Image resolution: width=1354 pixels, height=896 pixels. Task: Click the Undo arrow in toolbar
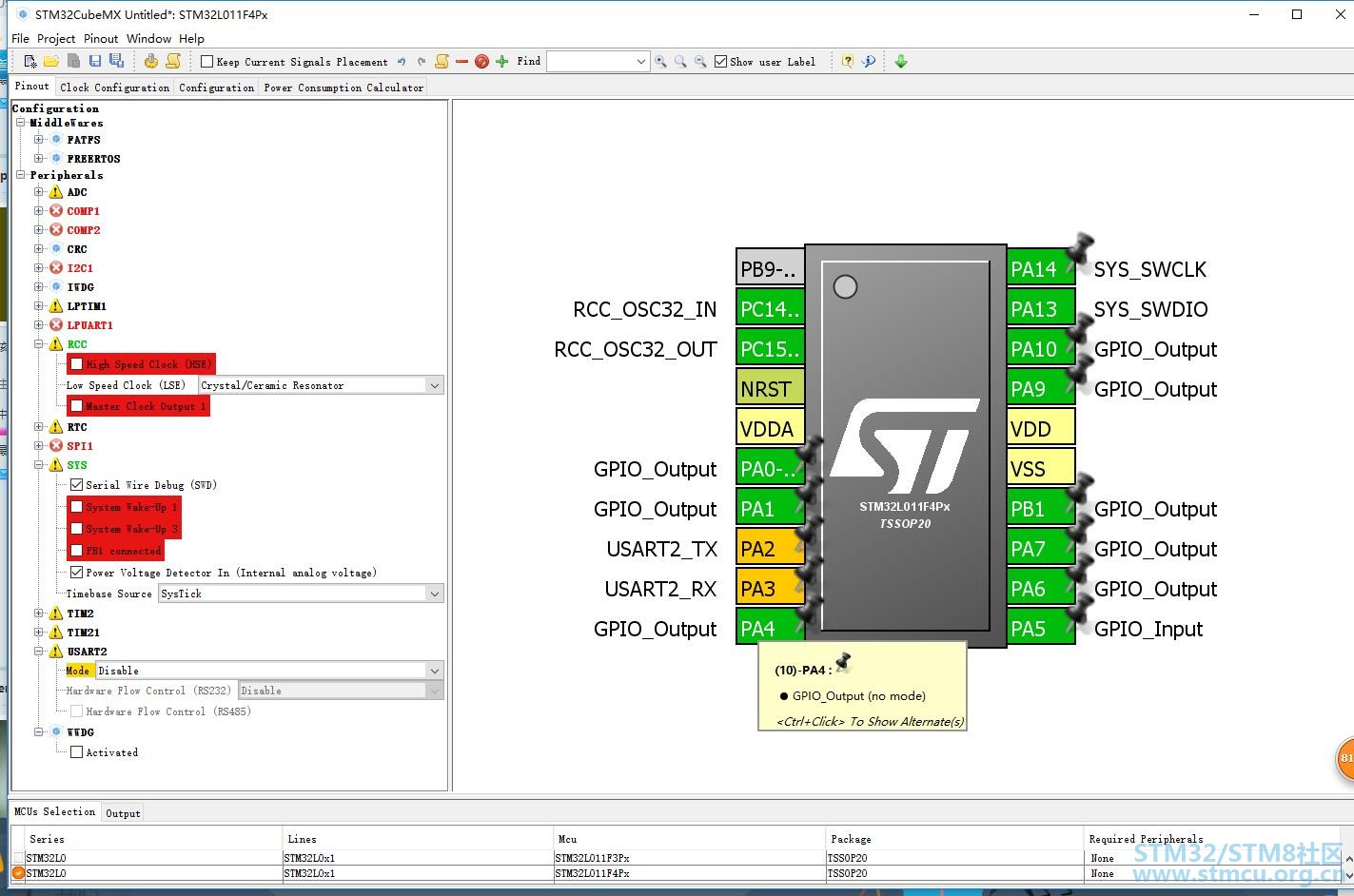tap(402, 62)
